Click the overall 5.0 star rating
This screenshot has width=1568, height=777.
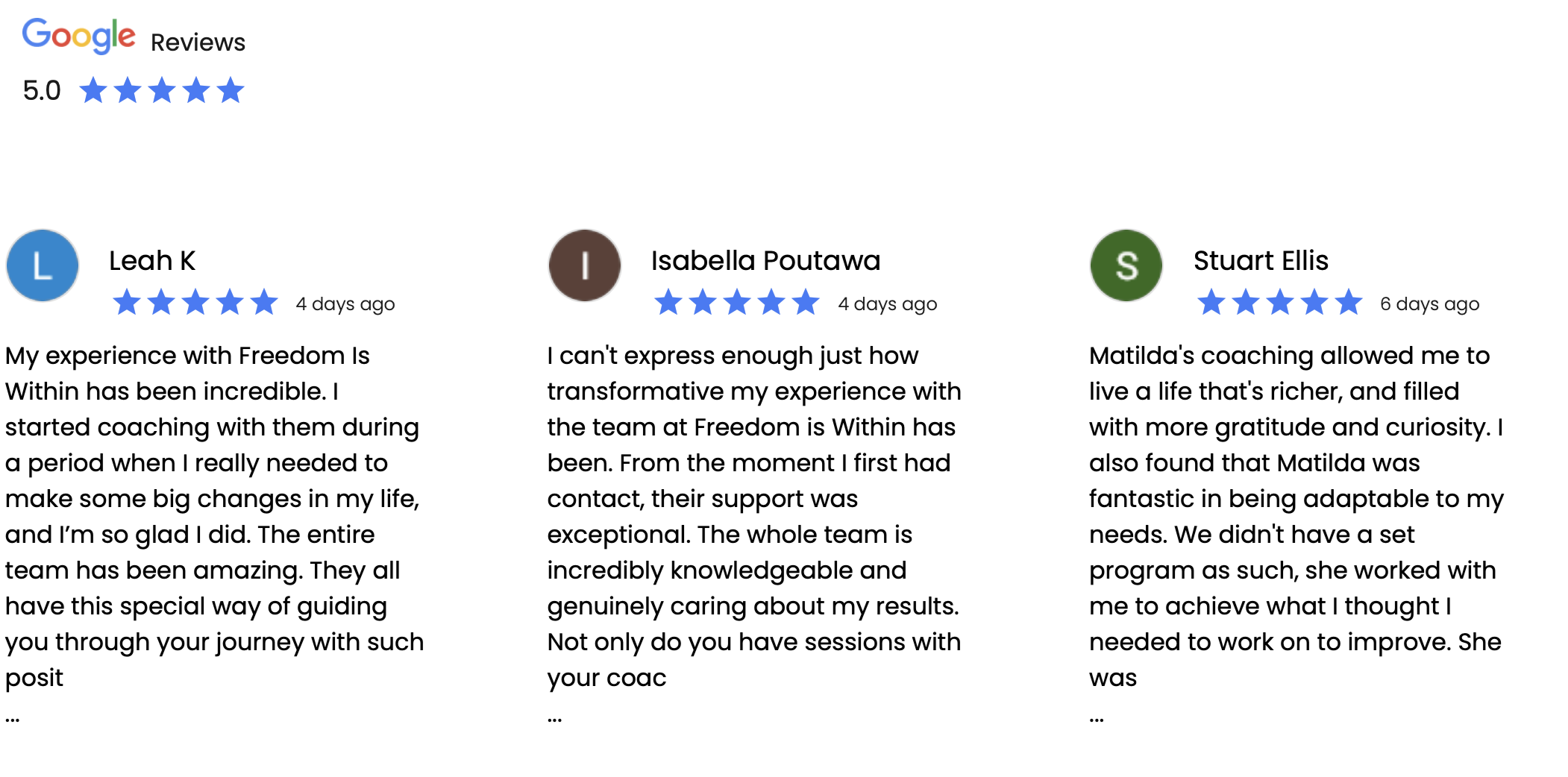point(161,90)
